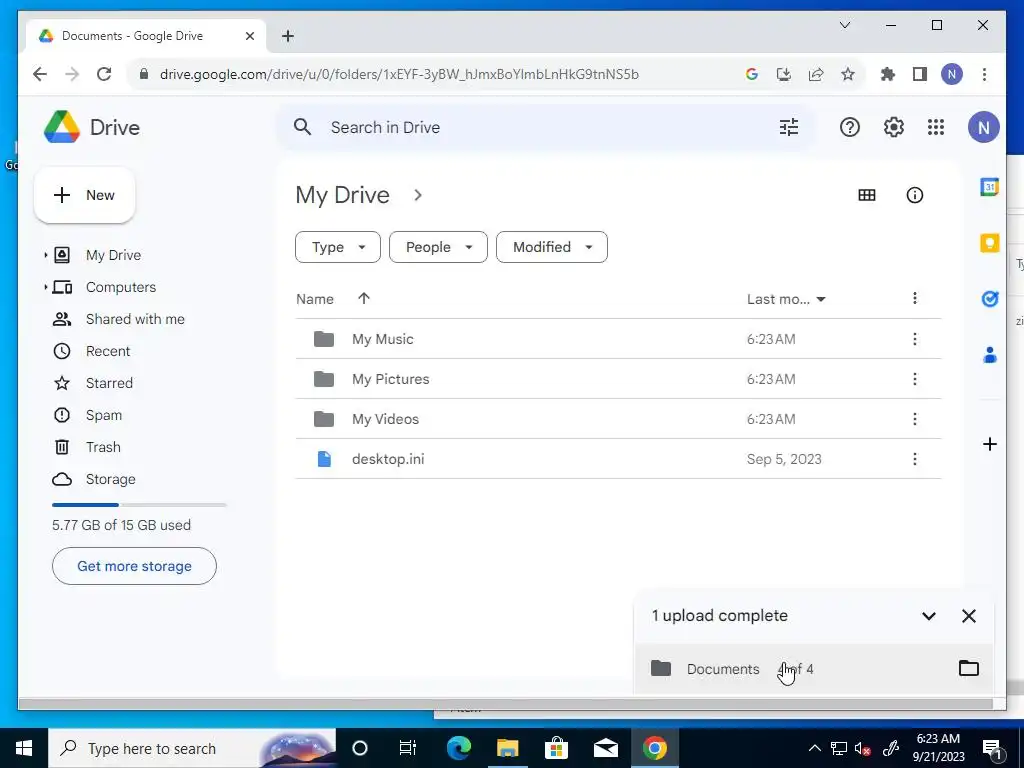Screen dimensions: 1024x768
Task: Open search filter options icon
Action: 789,127
